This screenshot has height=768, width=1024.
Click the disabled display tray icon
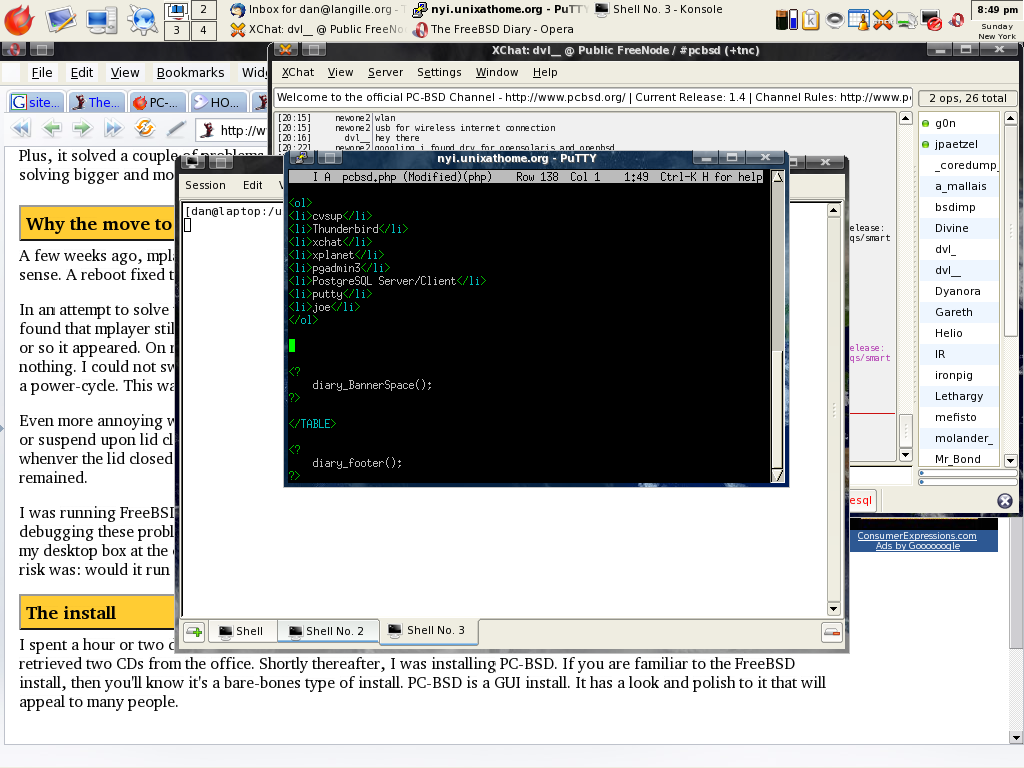click(931, 20)
